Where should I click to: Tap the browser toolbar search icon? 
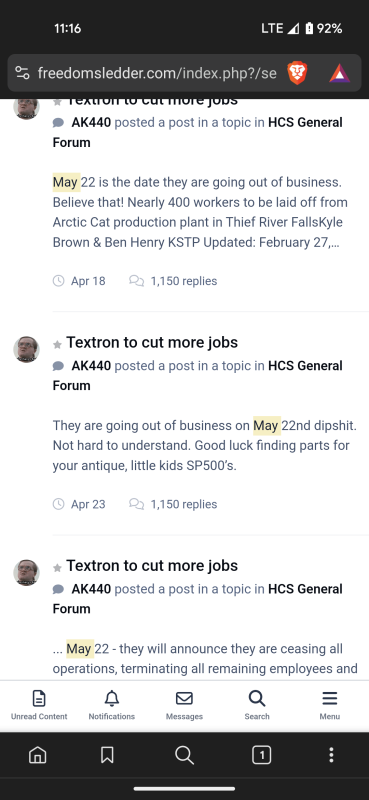[x=184, y=755]
